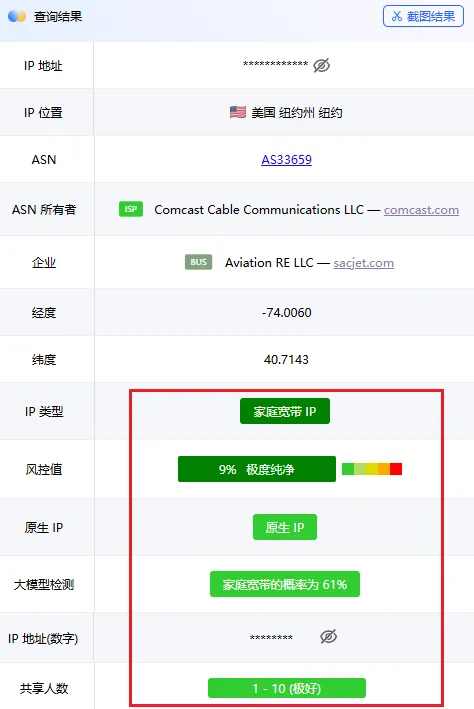474x709 pixels.
Task: Click the 家庭宽带的概率为 61% badge
Action: coord(284,584)
